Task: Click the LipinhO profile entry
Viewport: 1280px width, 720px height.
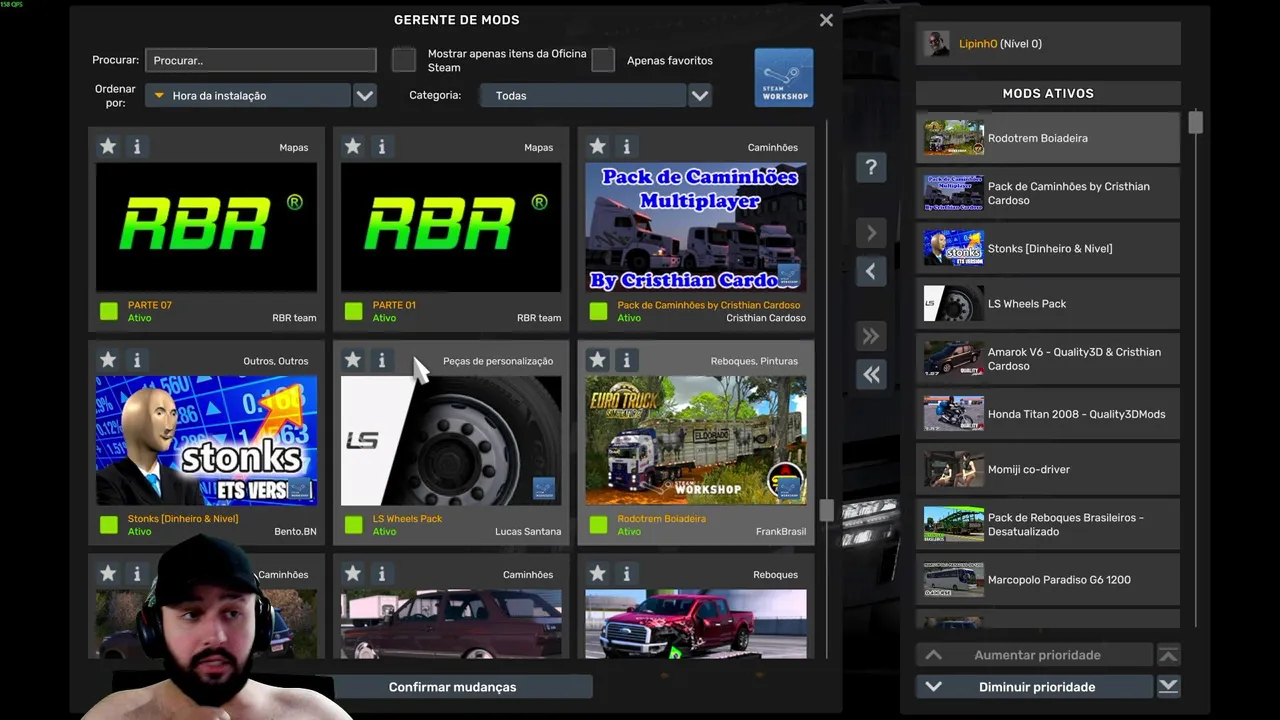Action: pyautogui.click(x=1048, y=44)
